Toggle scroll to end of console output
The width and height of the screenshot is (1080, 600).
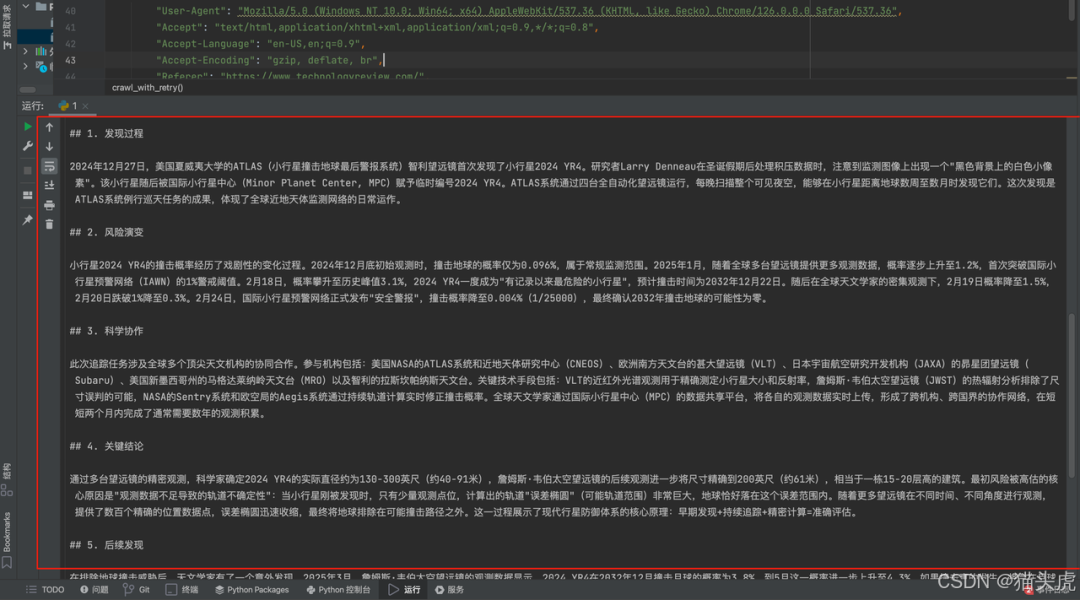(x=50, y=185)
